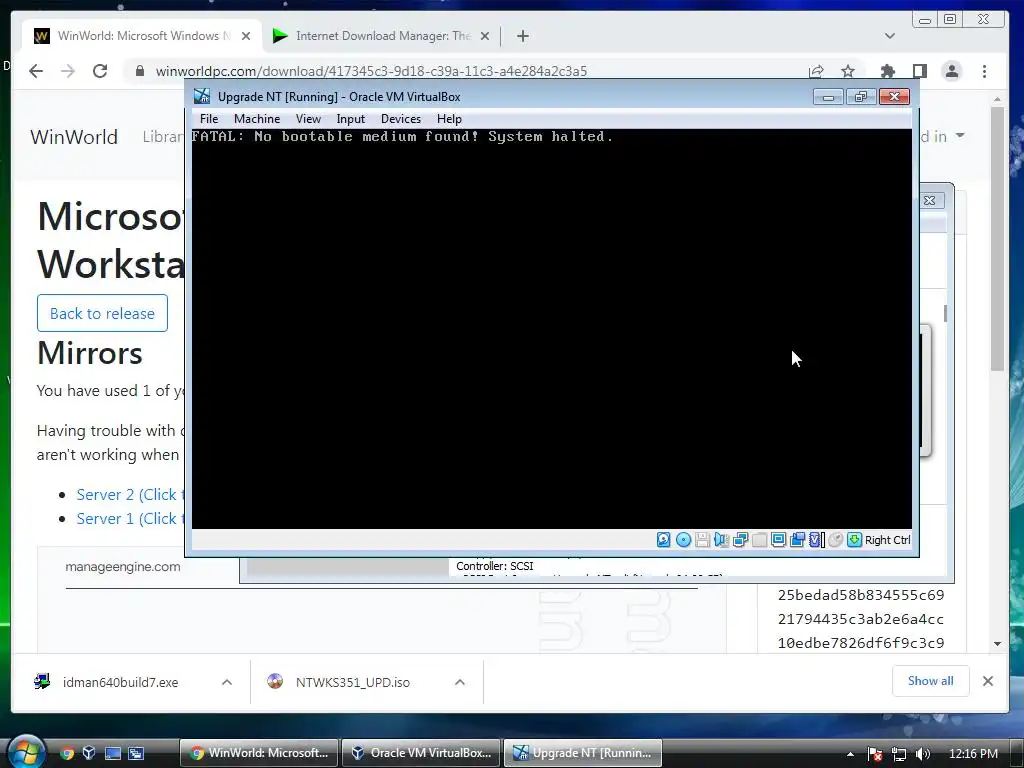The height and width of the screenshot is (768, 1024).
Task: Click the Chrome quick launch icon in taskbar
Action: (x=67, y=753)
